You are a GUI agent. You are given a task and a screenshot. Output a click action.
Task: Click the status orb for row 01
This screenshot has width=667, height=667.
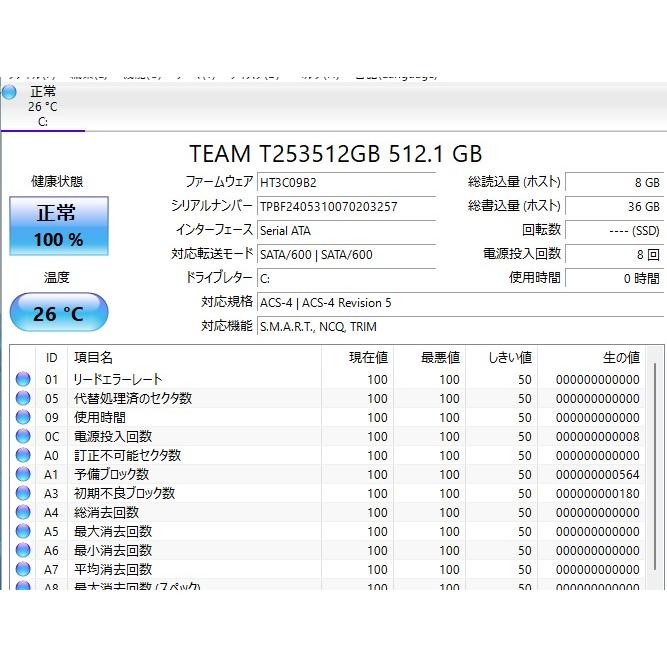click(23, 379)
